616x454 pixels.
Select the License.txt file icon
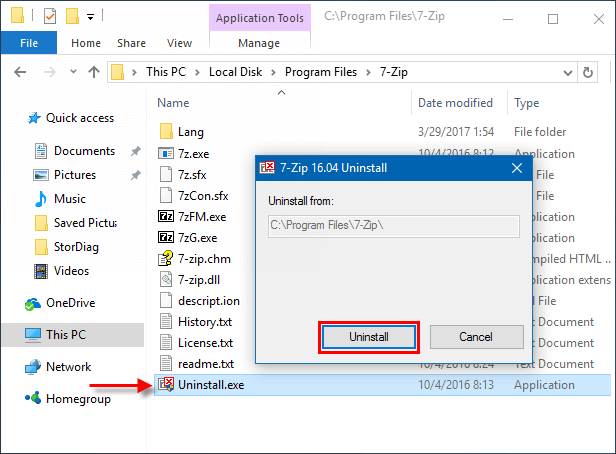(x=166, y=342)
